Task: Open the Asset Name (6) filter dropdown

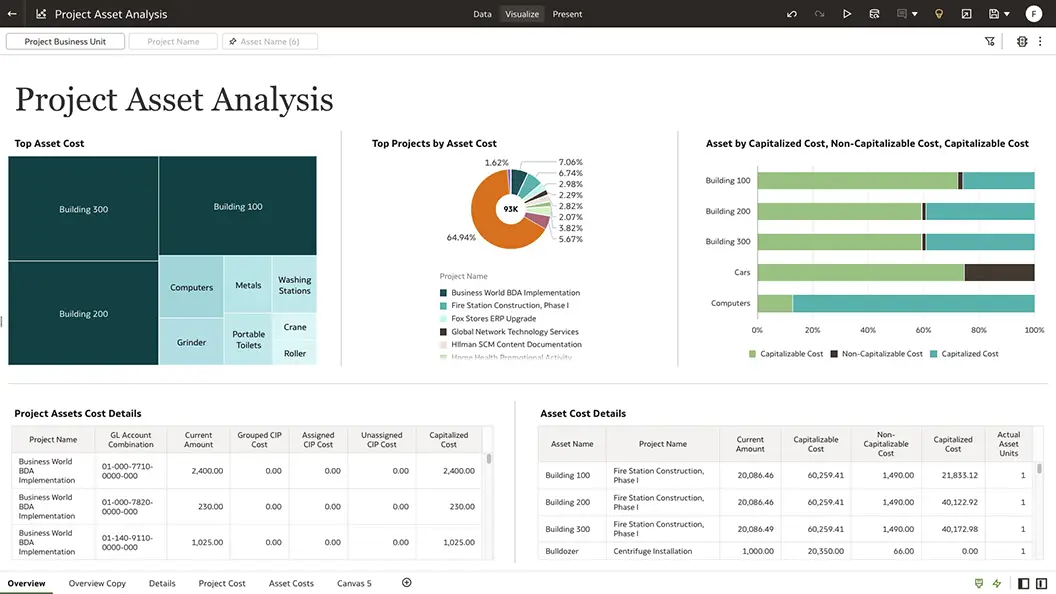Action: [268, 41]
